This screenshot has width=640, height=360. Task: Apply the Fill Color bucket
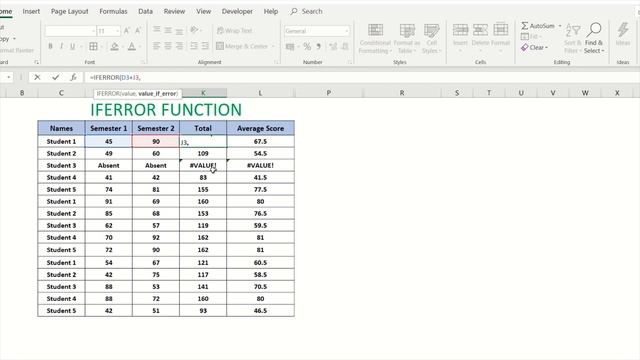[x=115, y=46]
